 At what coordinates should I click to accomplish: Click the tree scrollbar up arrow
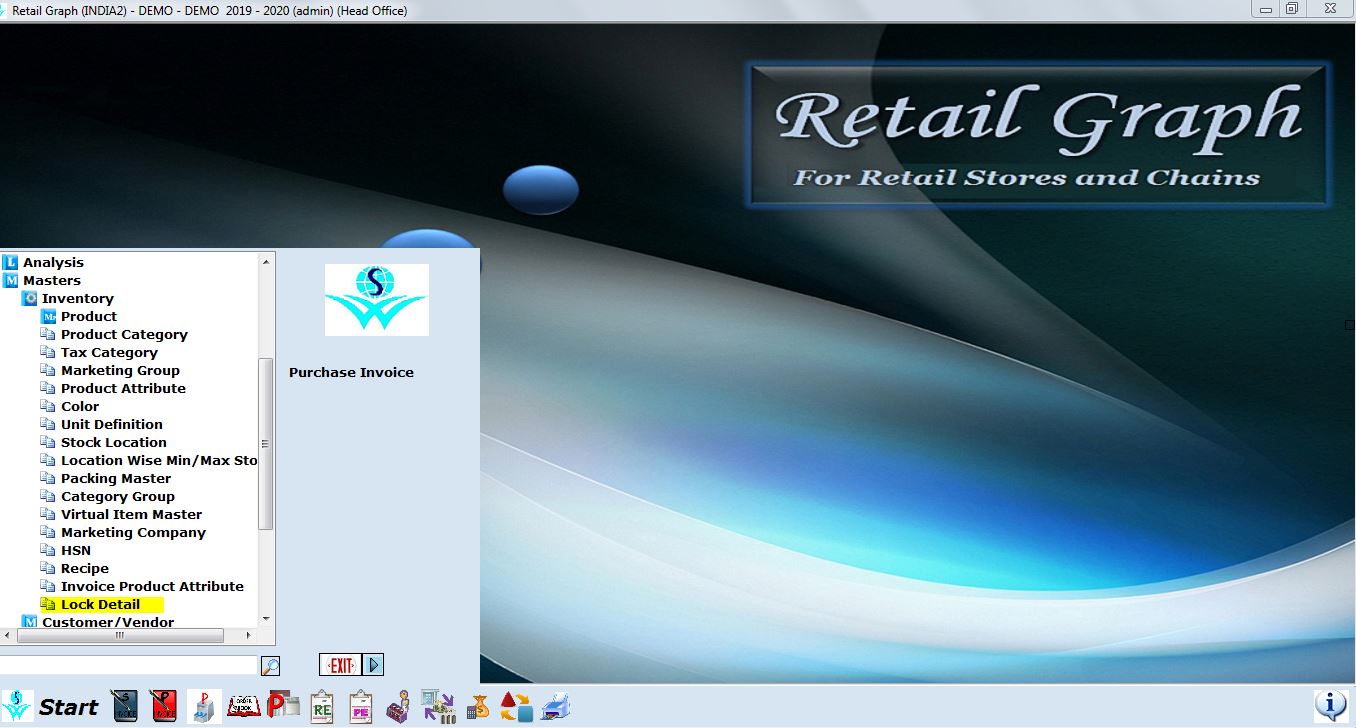point(266,262)
